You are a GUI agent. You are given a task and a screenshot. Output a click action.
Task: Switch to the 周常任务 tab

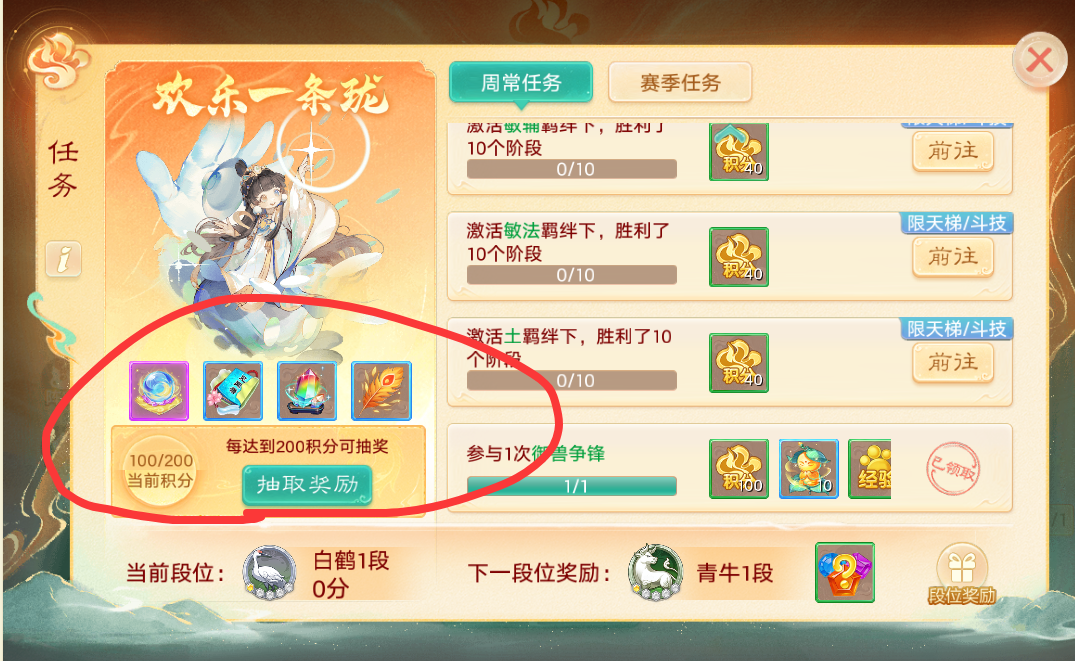point(521,82)
